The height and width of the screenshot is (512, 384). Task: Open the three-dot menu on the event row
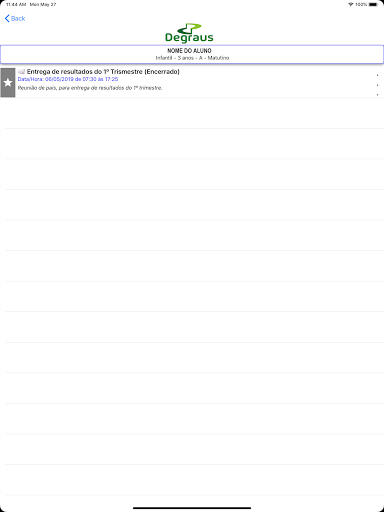(x=377, y=85)
